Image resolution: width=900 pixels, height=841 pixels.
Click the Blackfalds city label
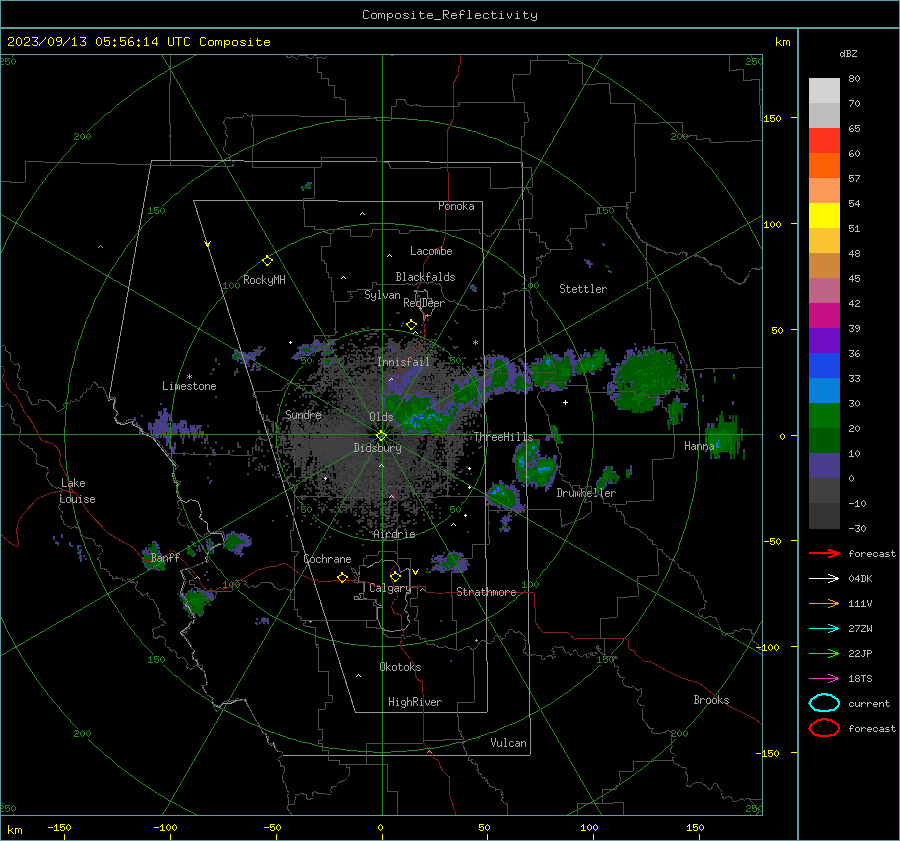click(425, 277)
